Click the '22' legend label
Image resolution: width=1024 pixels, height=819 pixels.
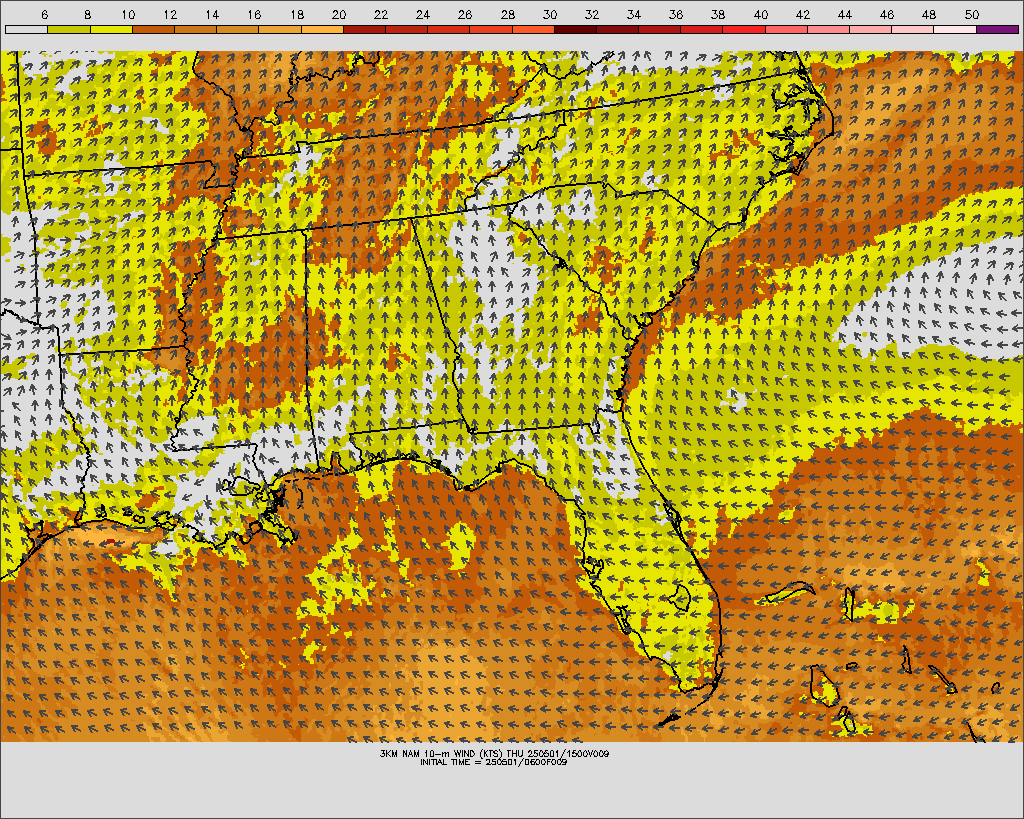click(x=381, y=14)
